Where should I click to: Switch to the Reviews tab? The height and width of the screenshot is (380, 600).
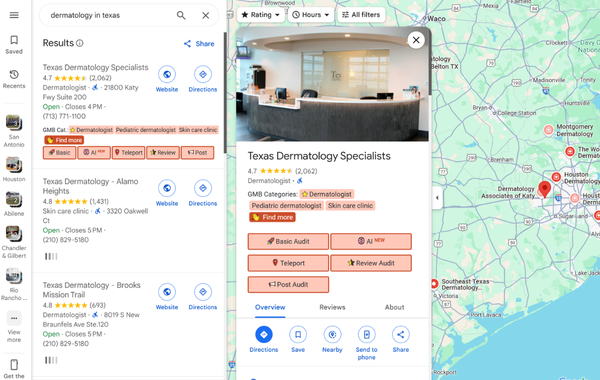coord(332,307)
